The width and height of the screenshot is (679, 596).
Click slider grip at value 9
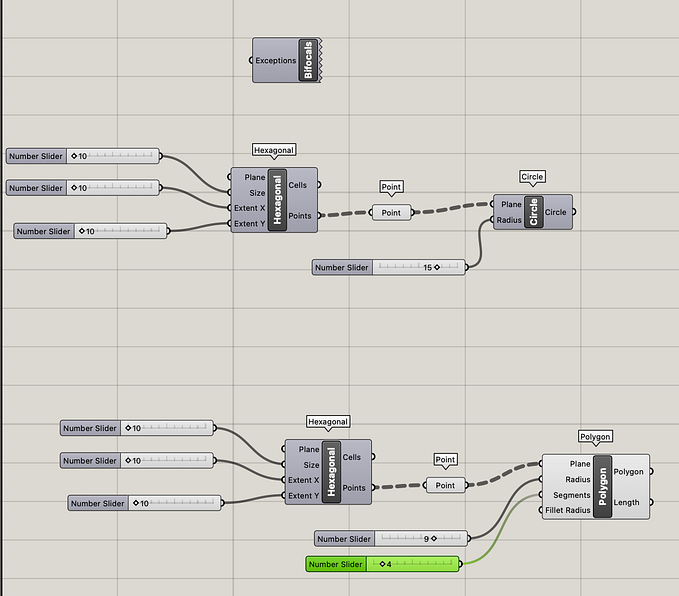click(434, 538)
